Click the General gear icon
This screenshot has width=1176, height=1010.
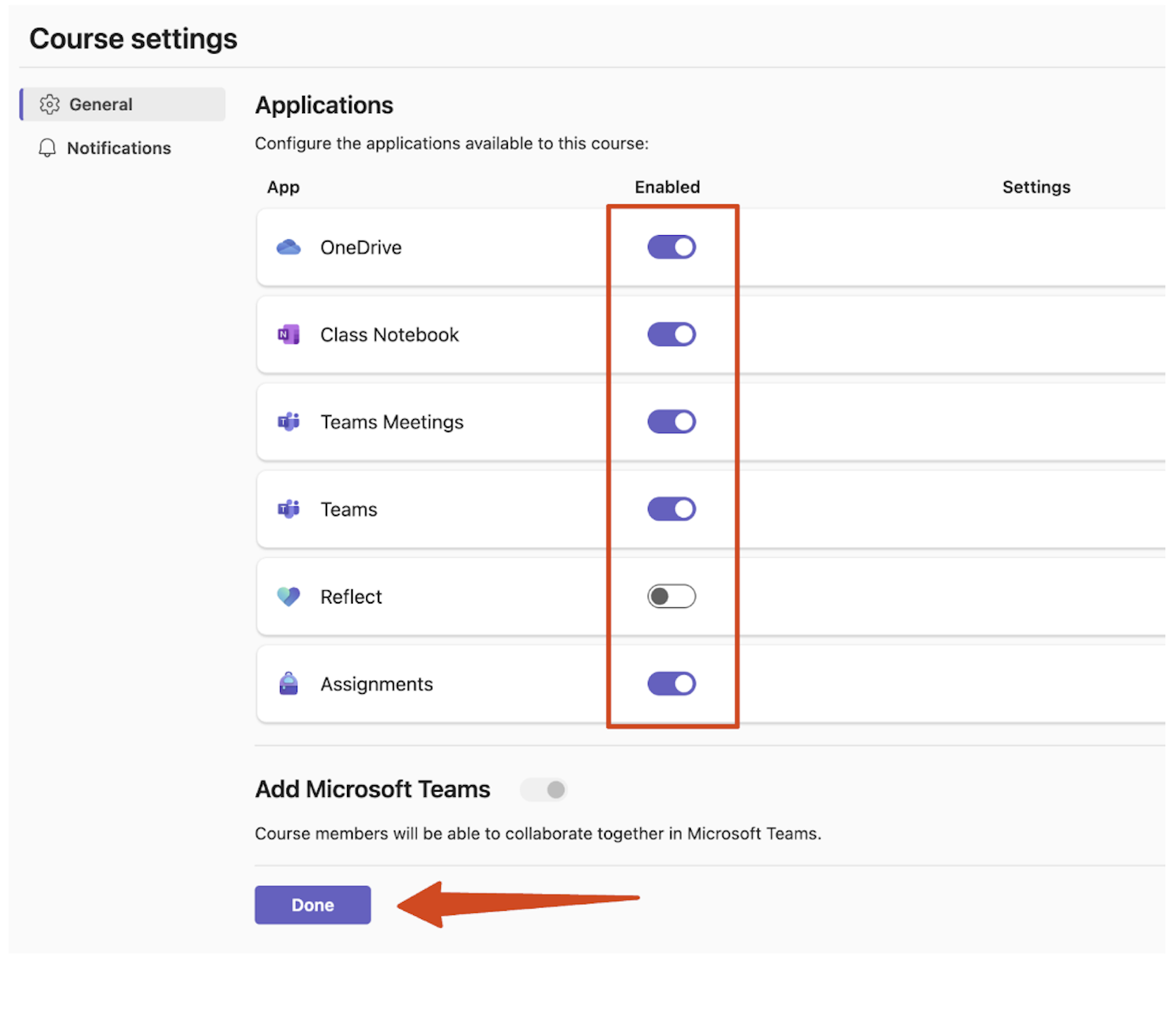[49, 104]
